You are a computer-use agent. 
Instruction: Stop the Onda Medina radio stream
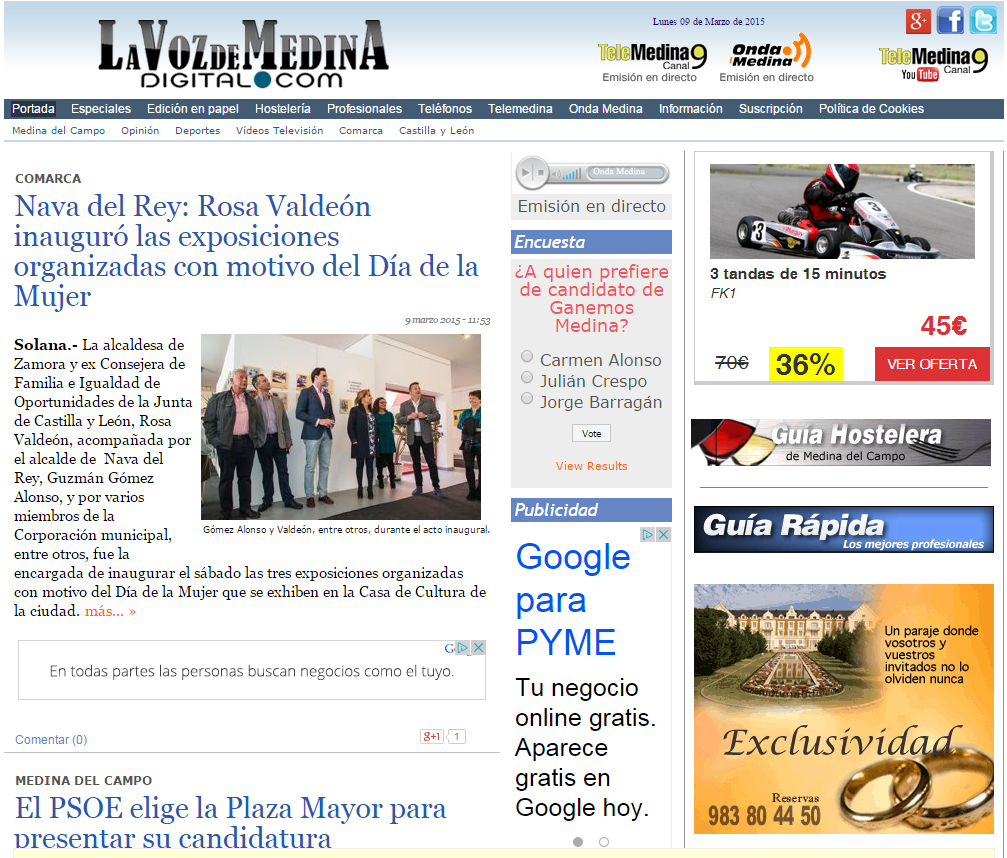(541, 173)
